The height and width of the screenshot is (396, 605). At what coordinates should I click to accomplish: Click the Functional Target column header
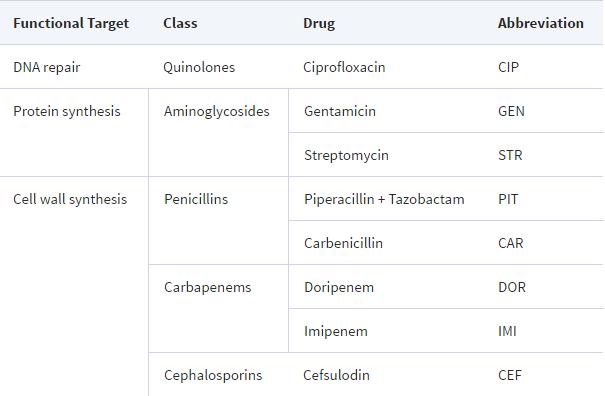pos(71,23)
